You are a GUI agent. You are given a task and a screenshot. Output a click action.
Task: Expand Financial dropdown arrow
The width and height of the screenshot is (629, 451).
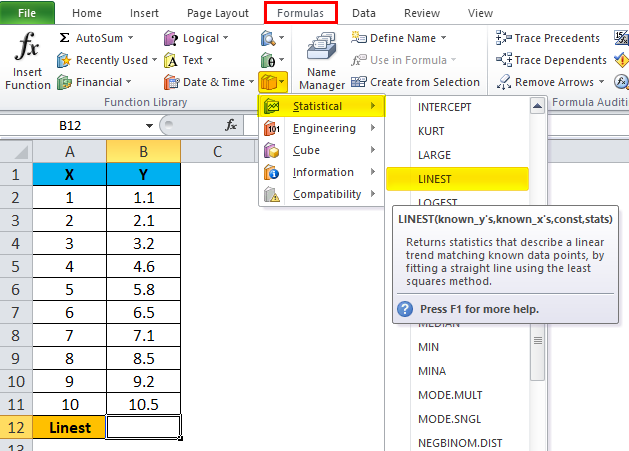[128, 82]
